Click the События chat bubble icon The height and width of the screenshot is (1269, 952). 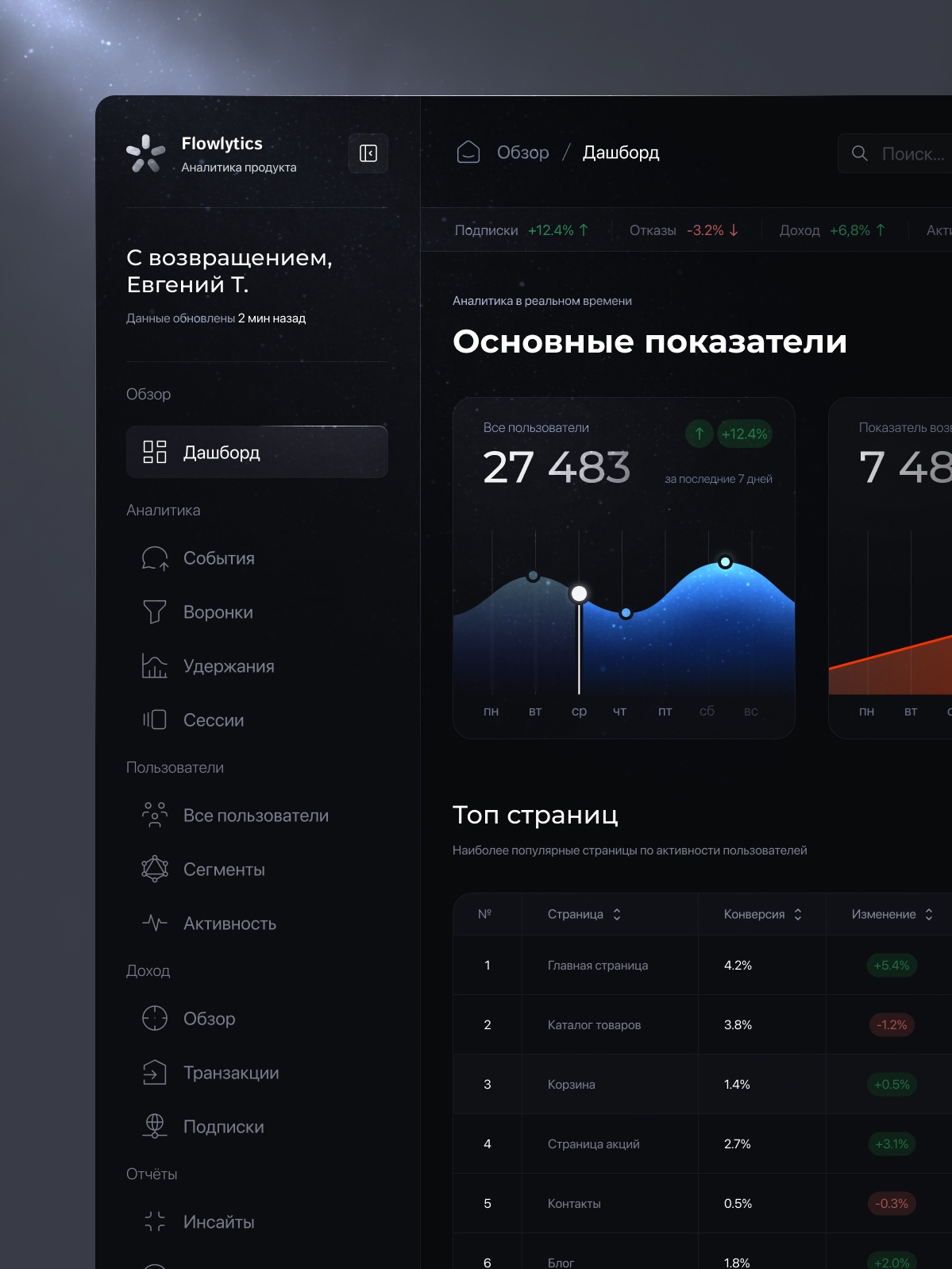pos(155,558)
